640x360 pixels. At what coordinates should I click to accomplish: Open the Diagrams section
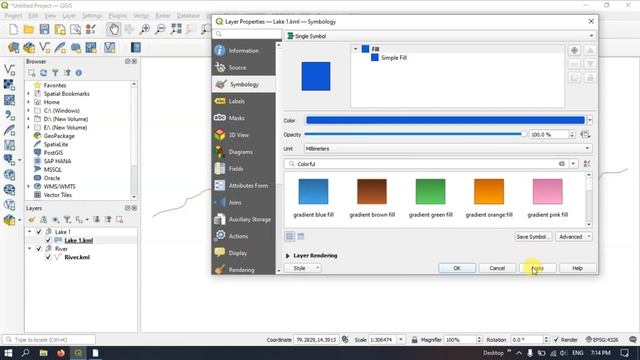click(x=243, y=152)
